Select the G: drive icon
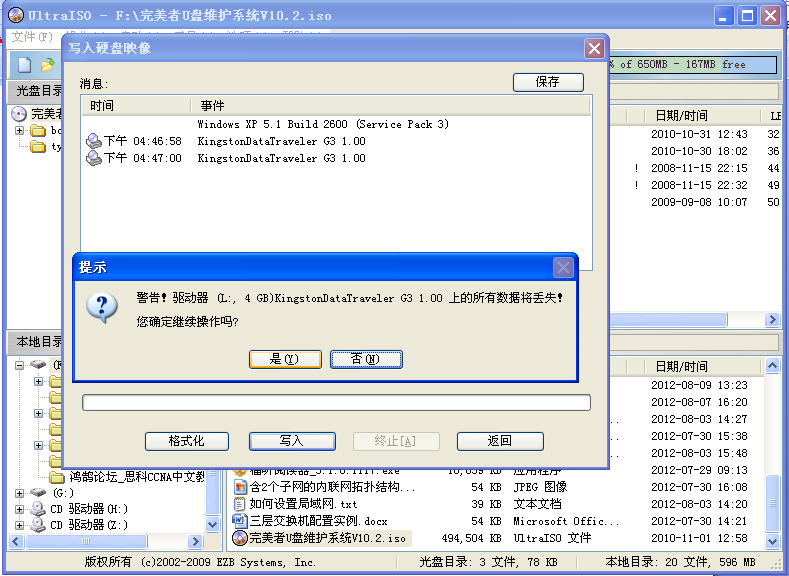 (38, 492)
